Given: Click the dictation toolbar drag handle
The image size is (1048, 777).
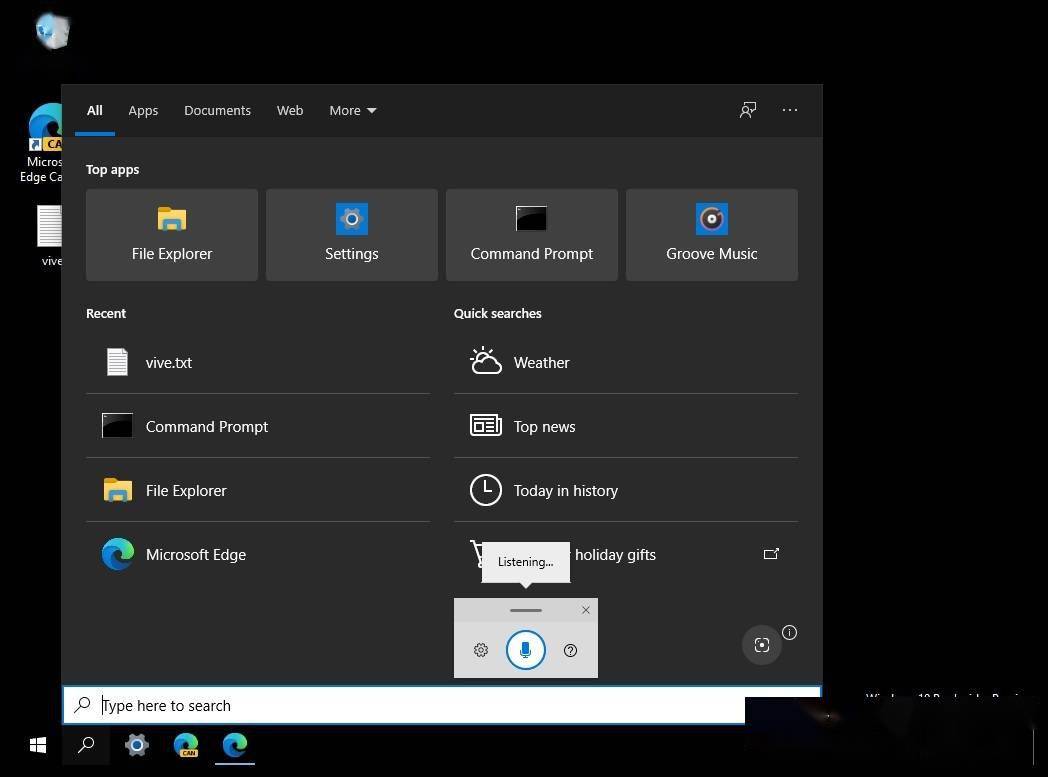Looking at the screenshot, I should click(525, 610).
